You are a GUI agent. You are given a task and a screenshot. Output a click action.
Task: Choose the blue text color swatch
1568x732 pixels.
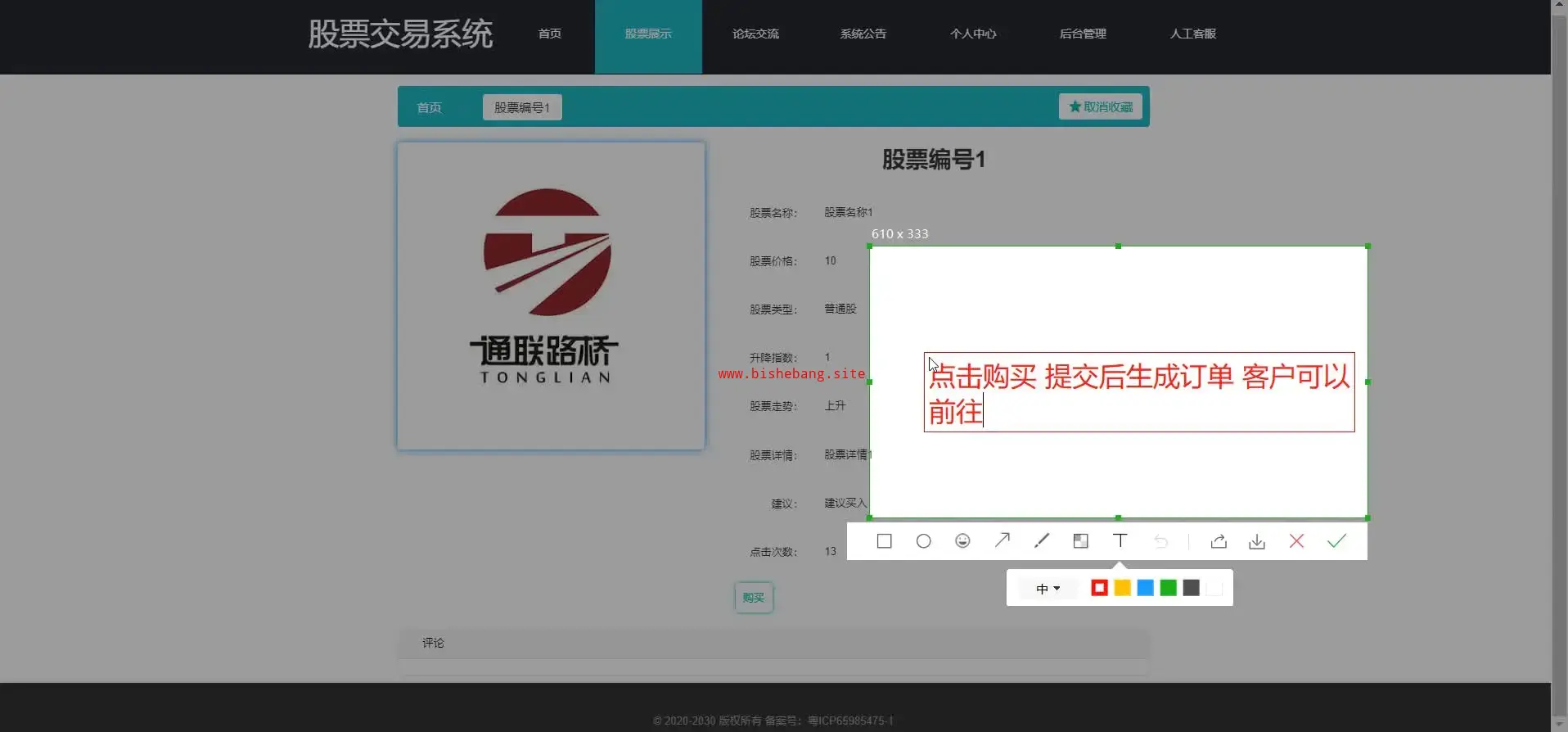(x=1145, y=588)
